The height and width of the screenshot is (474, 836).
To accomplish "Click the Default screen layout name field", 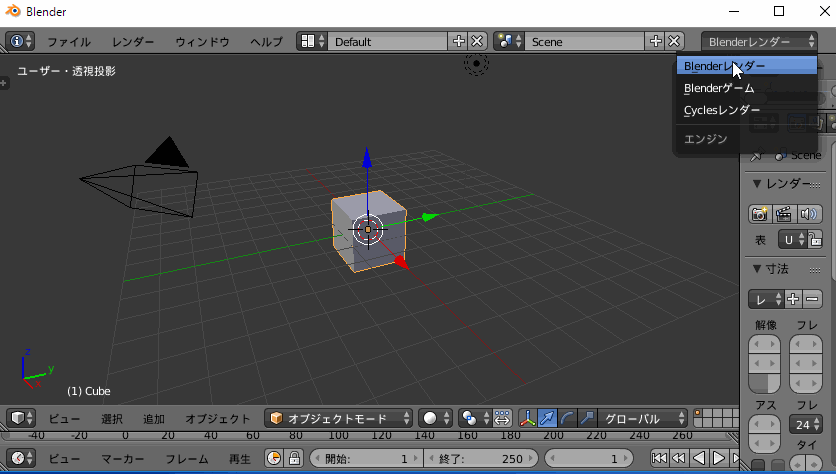I will point(388,41).
